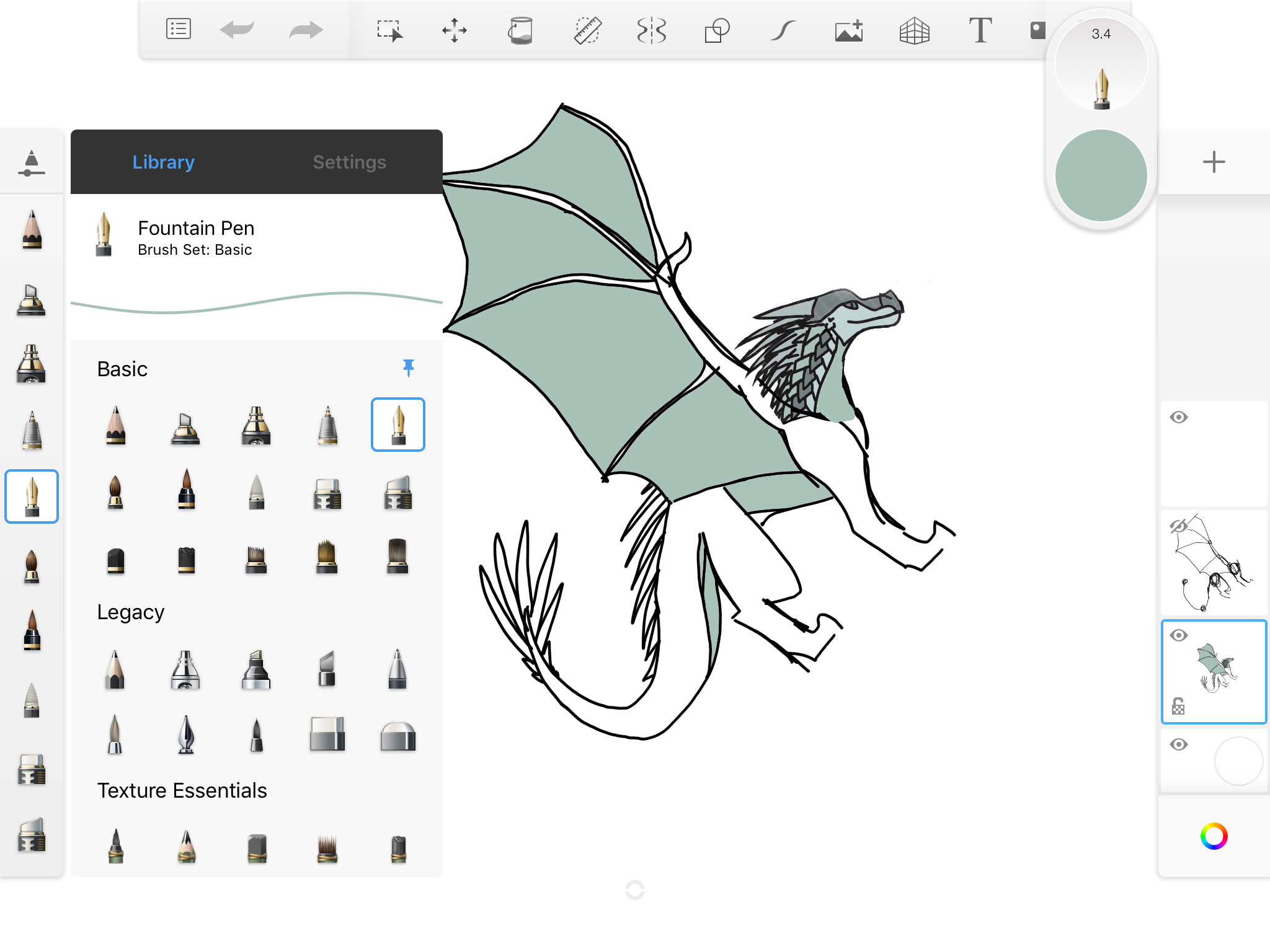
Task: Add a new layer with plus button
Action: pyautogui.click(x=1214, y=162)
